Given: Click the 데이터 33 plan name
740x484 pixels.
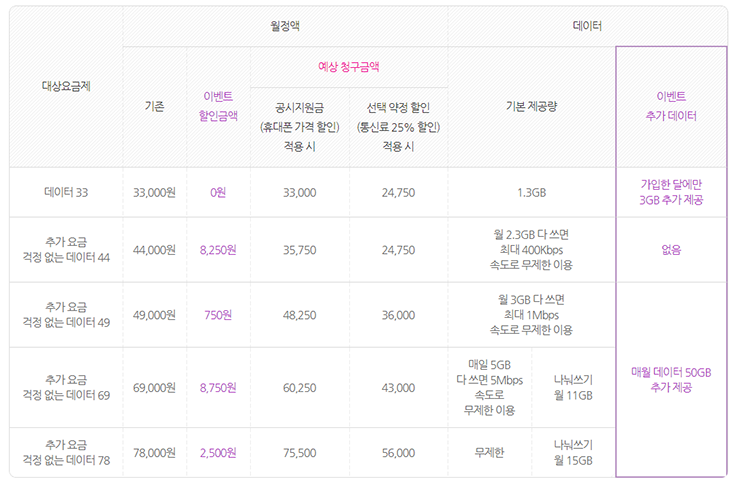Looking at the screenshot, I should tap(66, 192).
